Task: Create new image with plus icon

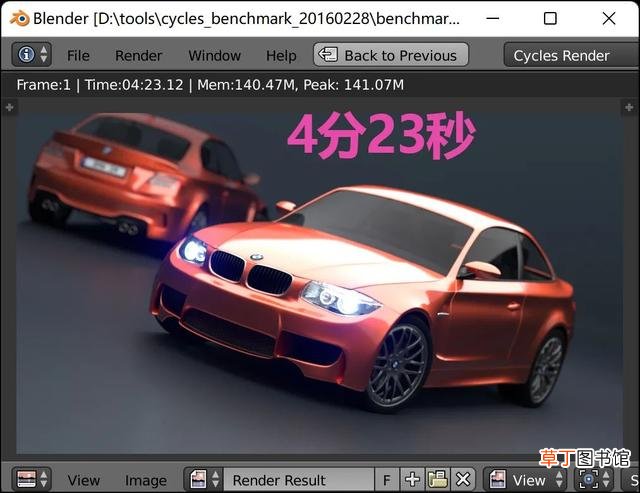Action: (x=412, y=480)
